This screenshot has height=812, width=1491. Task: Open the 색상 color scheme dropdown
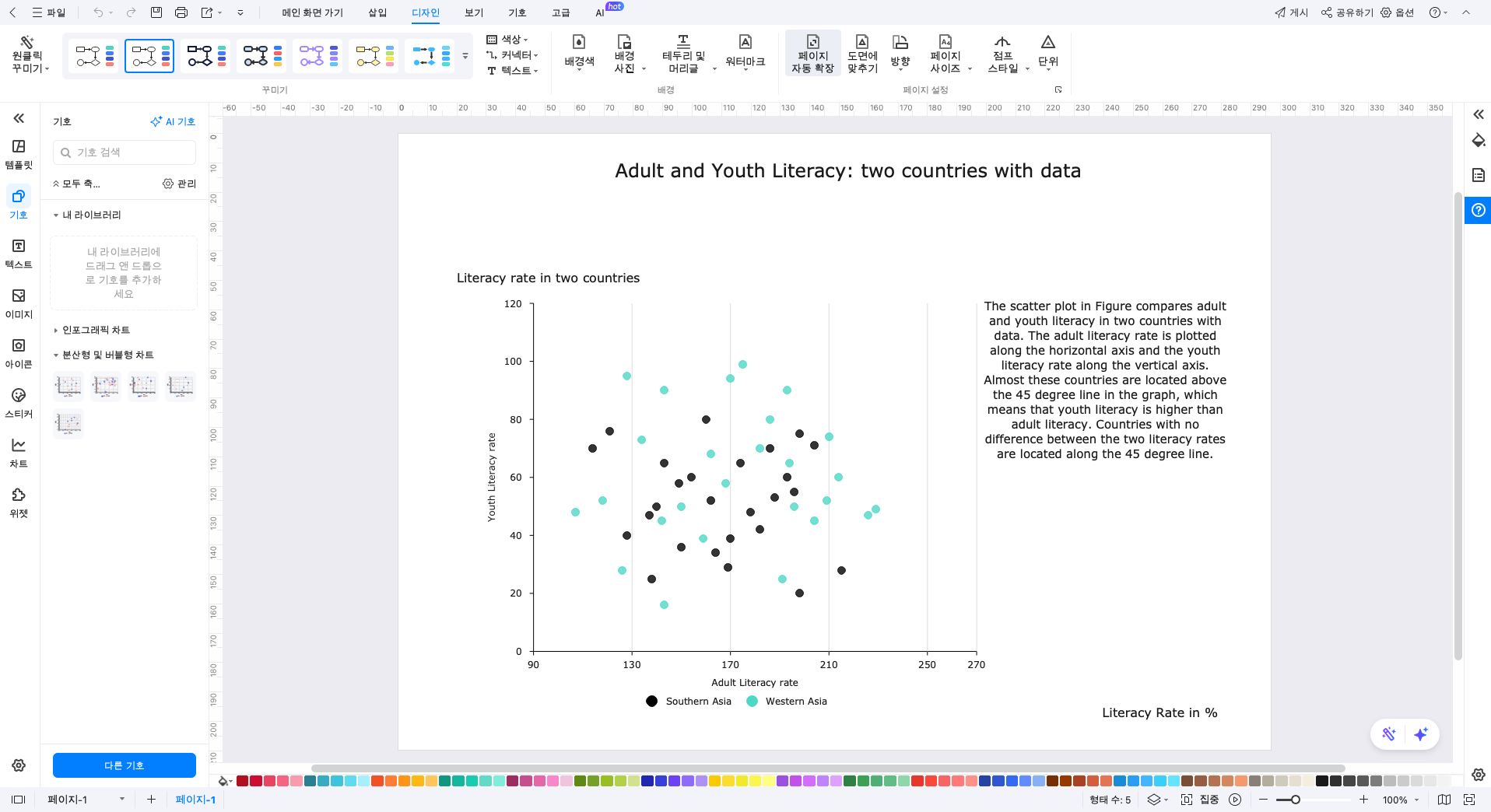[x=507, y=40]
